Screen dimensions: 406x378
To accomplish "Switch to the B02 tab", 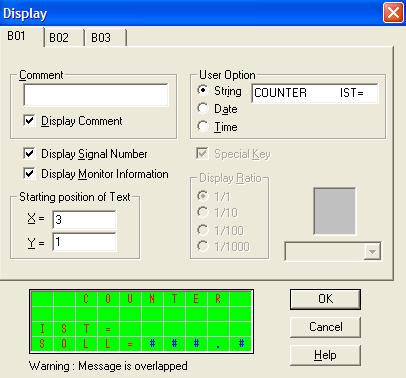I will (59, 38).
